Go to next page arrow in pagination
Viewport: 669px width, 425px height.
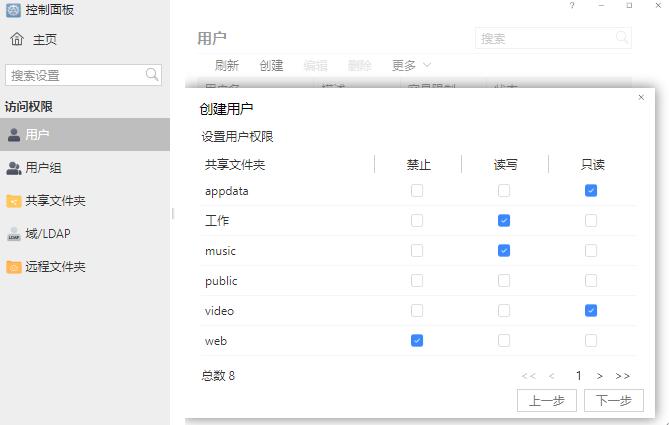point(600,376)
